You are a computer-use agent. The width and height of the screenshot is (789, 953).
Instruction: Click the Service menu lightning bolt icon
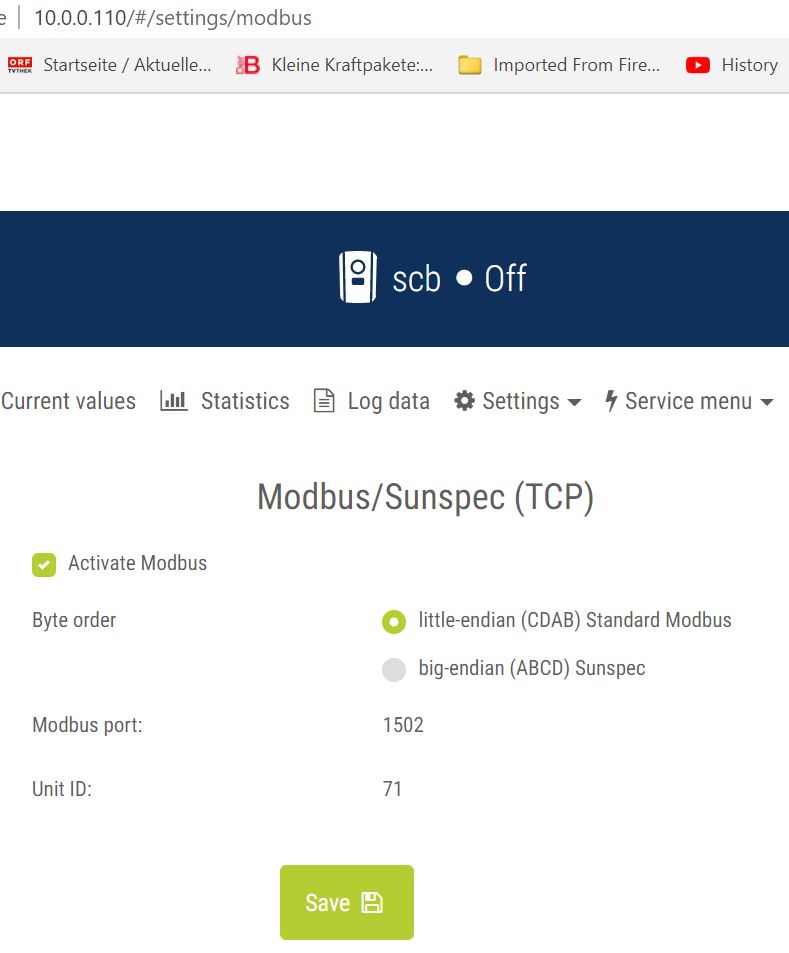(611, 401)
